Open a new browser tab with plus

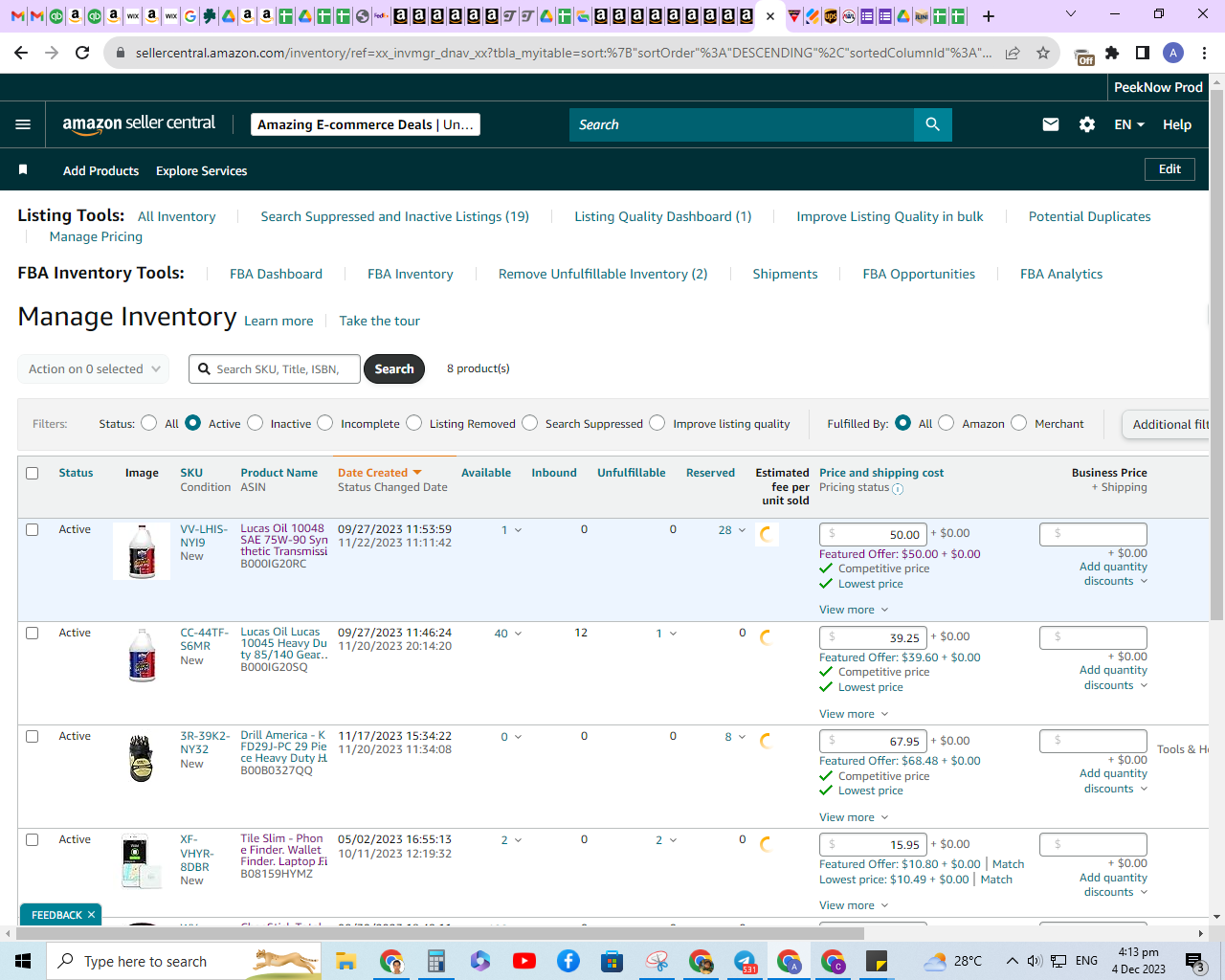point(989,16)
